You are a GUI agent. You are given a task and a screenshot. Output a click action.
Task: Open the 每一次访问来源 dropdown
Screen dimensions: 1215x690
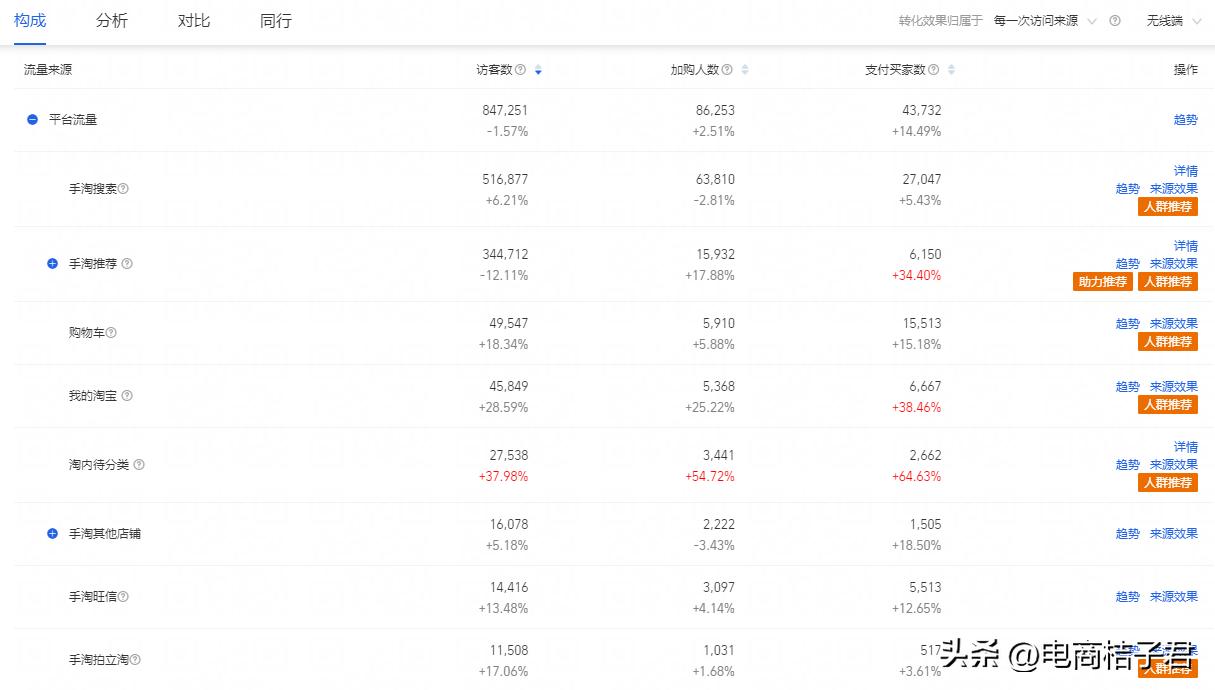1045,21
